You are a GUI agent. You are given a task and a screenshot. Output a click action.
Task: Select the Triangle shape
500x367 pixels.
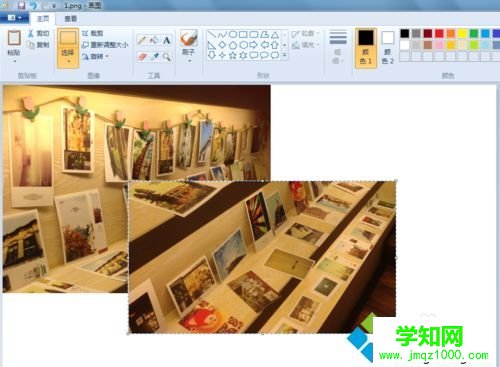point(275,34)
